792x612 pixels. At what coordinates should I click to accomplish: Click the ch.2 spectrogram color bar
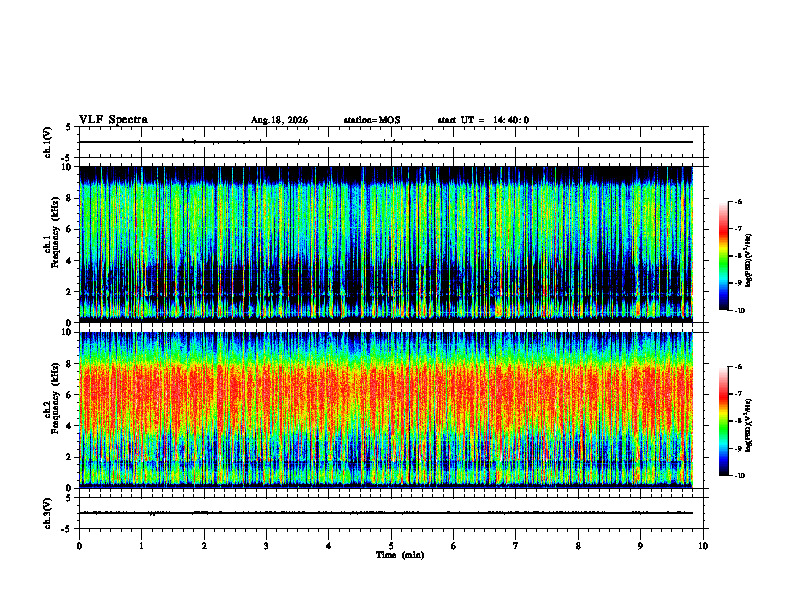723,421
